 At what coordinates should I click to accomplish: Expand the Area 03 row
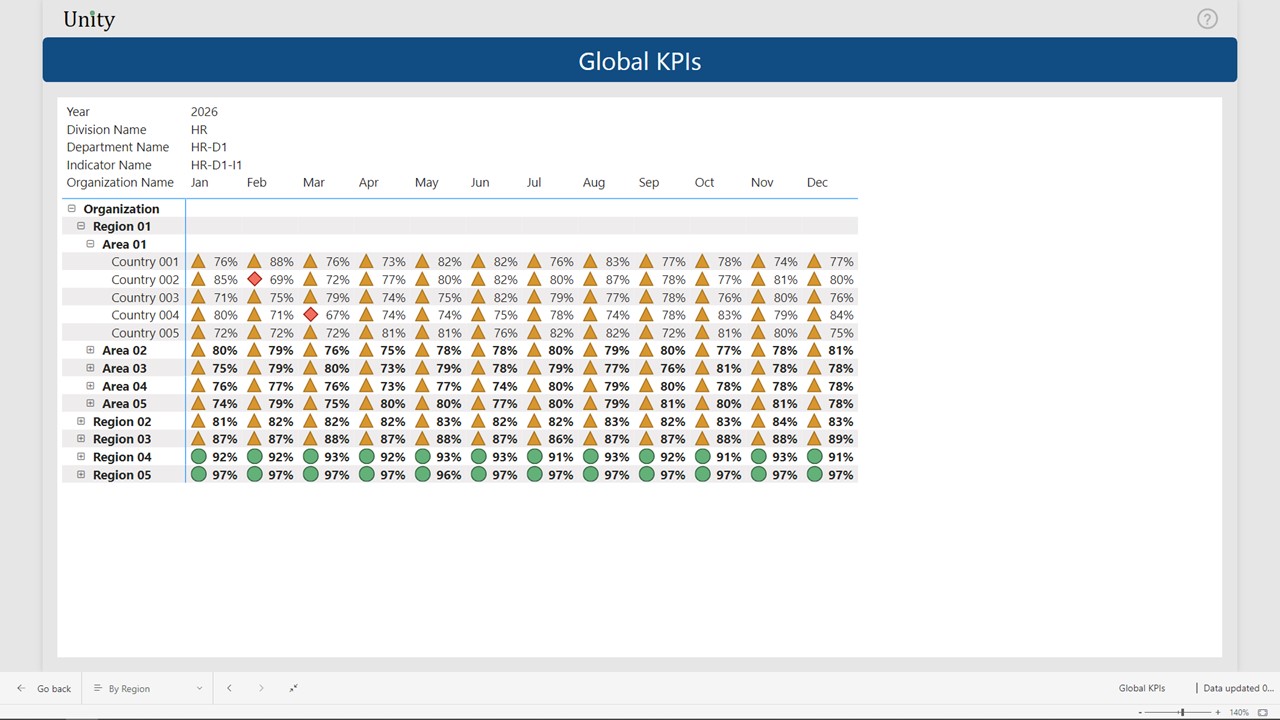coord(90,368)
